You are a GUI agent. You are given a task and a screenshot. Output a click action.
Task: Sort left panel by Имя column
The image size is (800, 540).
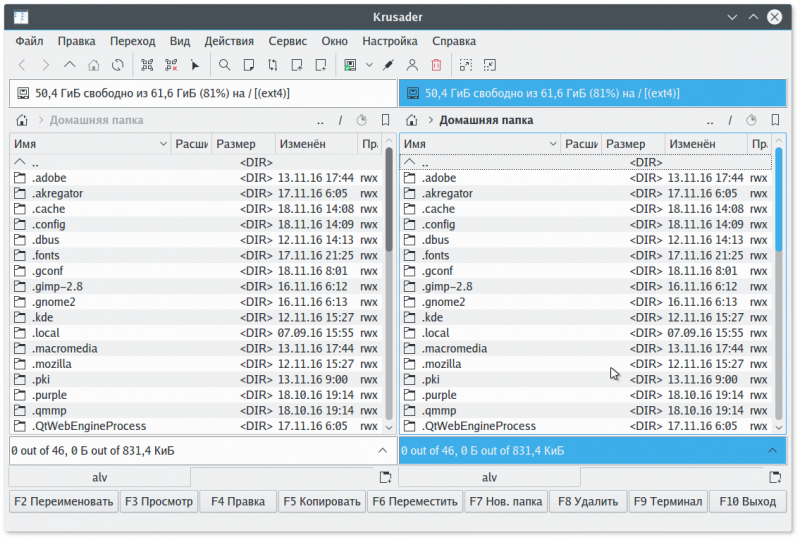(x=91, y=144)
